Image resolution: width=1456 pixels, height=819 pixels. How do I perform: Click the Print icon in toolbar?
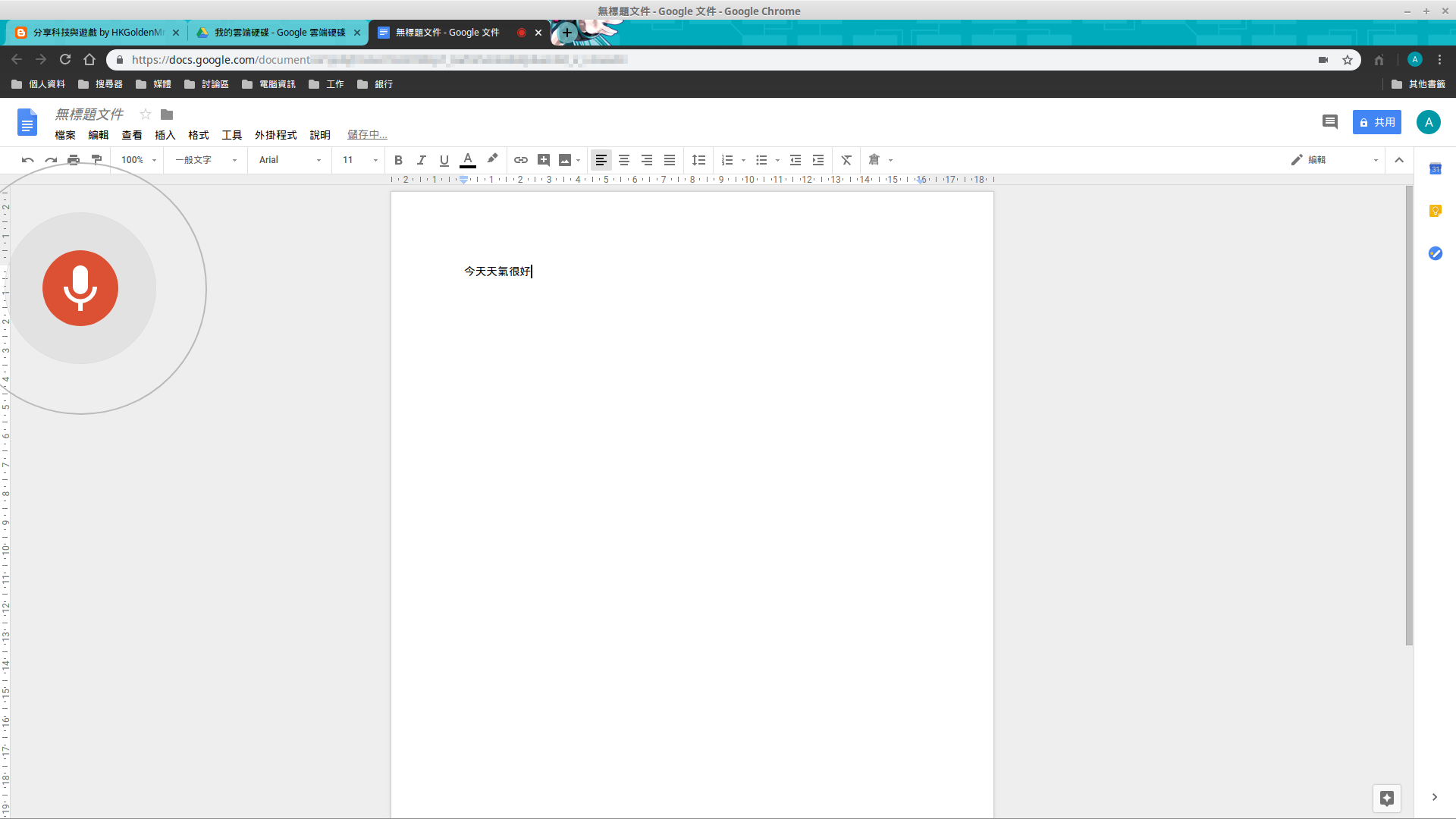coord(74,160)
